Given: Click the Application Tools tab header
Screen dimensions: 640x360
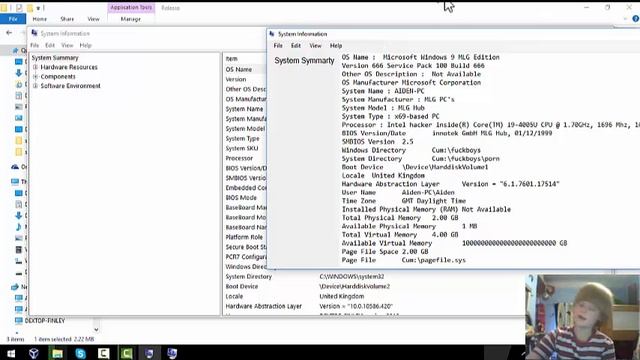Looking at the screenshot, I should click(131, 7).
